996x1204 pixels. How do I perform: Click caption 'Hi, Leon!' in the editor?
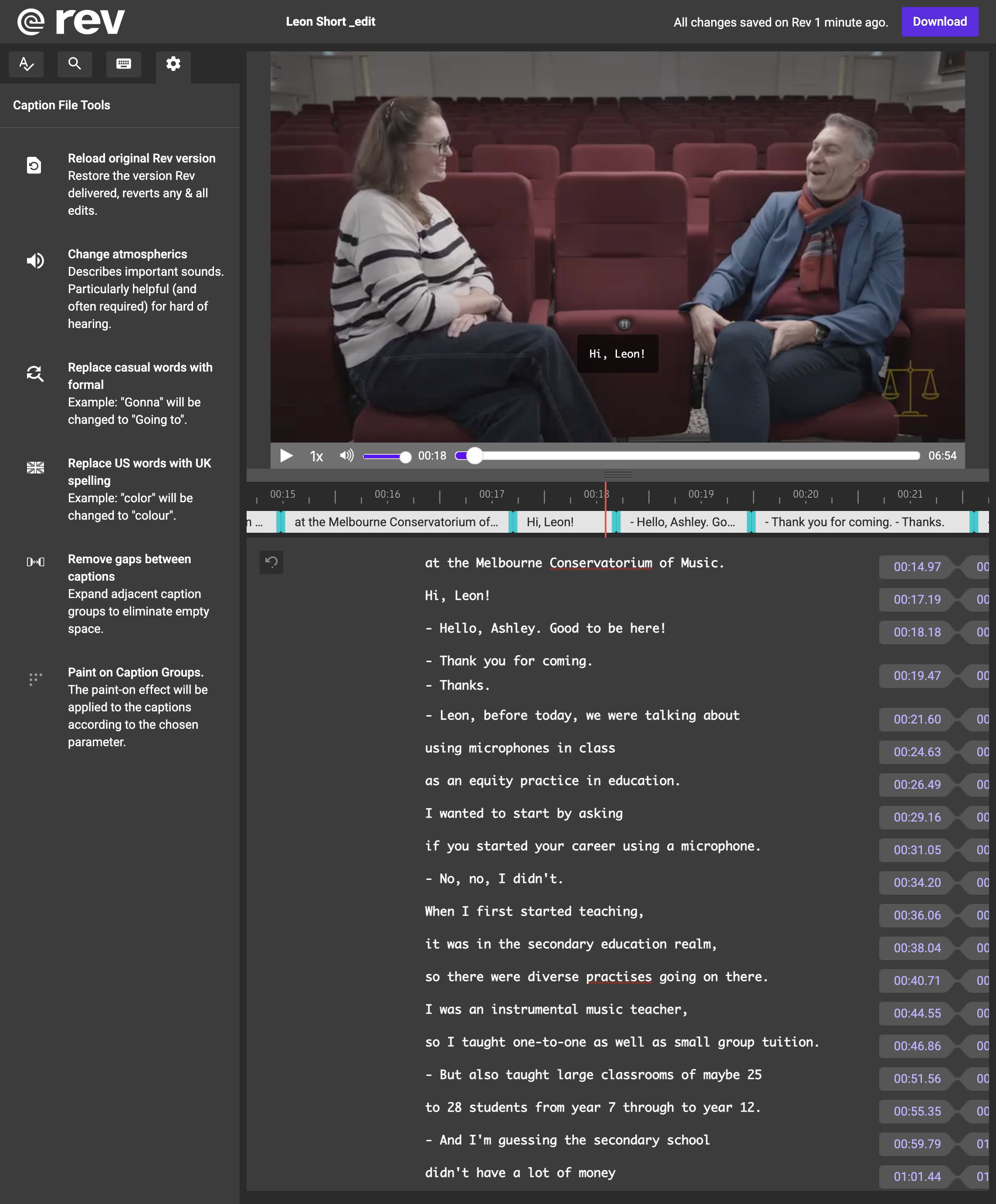click(457, 596)
